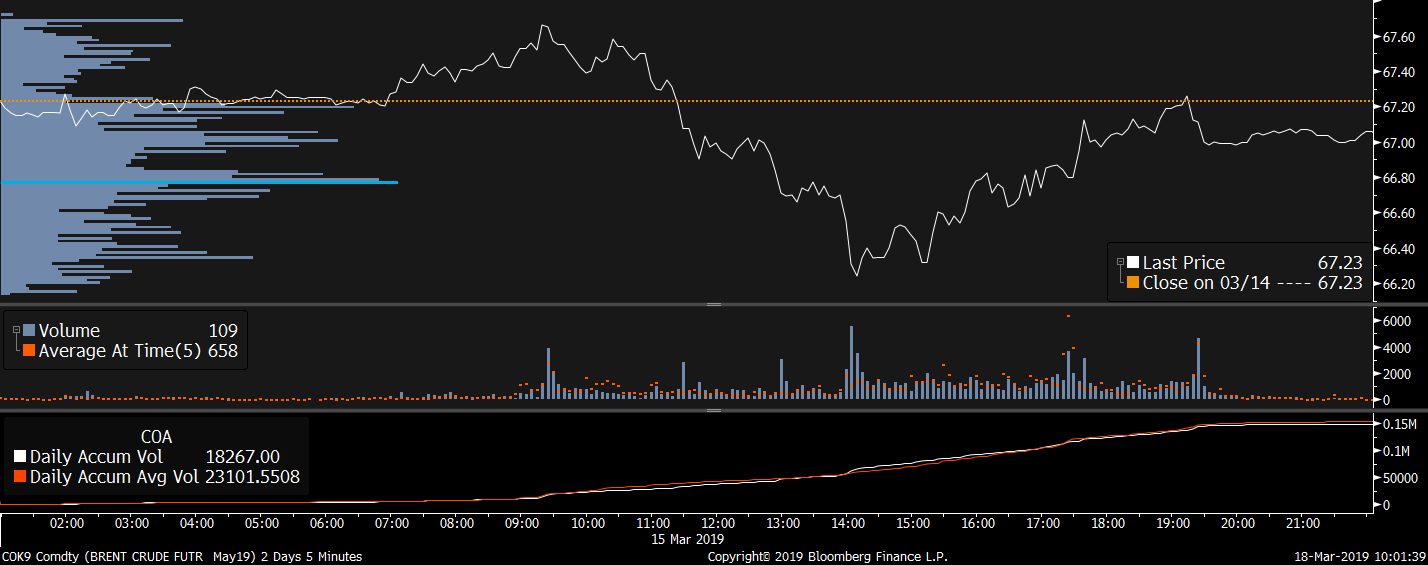
Task: Click the 67.40 price axis label
Action: coord(1398,72)
